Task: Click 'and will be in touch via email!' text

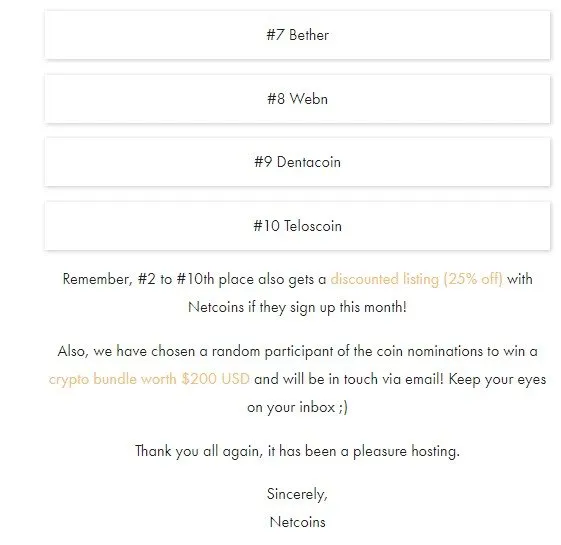Action: [x=349, y=379]
